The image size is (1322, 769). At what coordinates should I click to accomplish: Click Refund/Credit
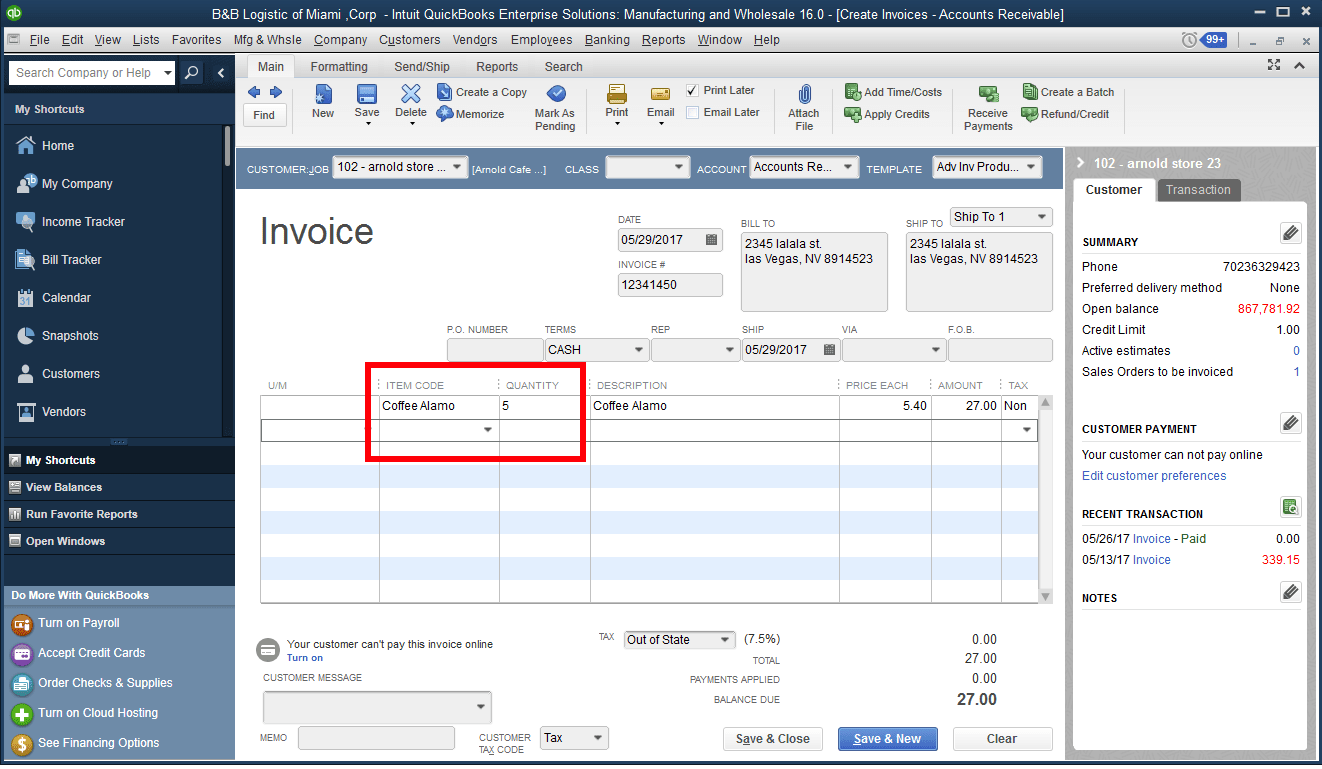point(1066,114)
